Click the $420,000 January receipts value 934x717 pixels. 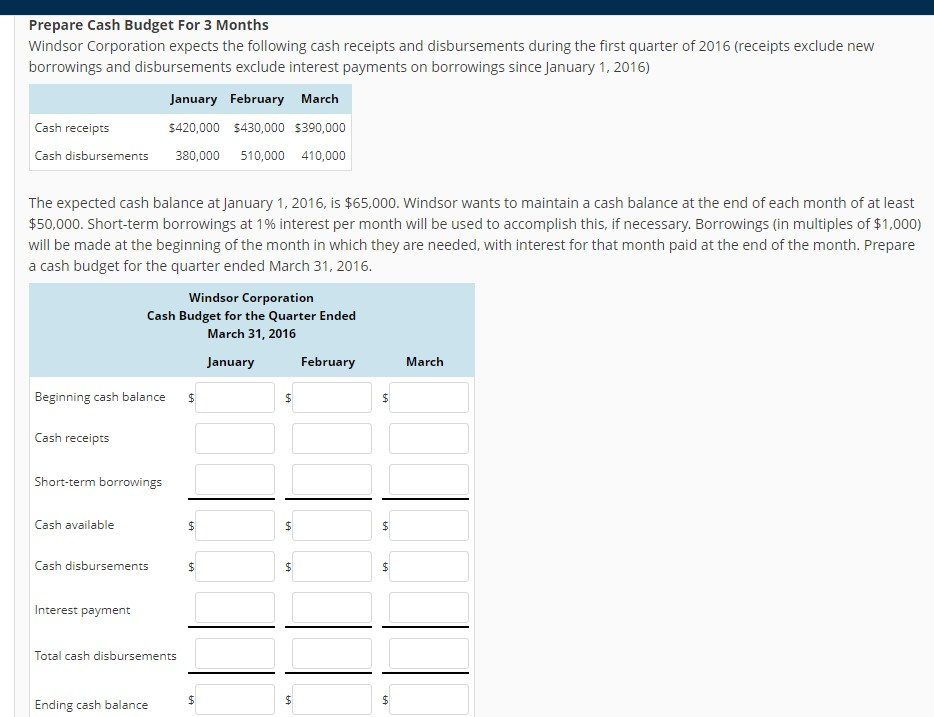194,127
